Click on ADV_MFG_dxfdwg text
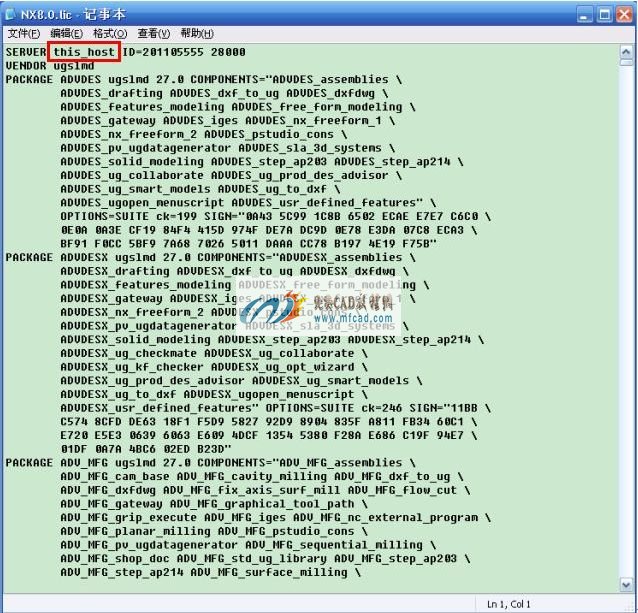 [x=108, y=491]
